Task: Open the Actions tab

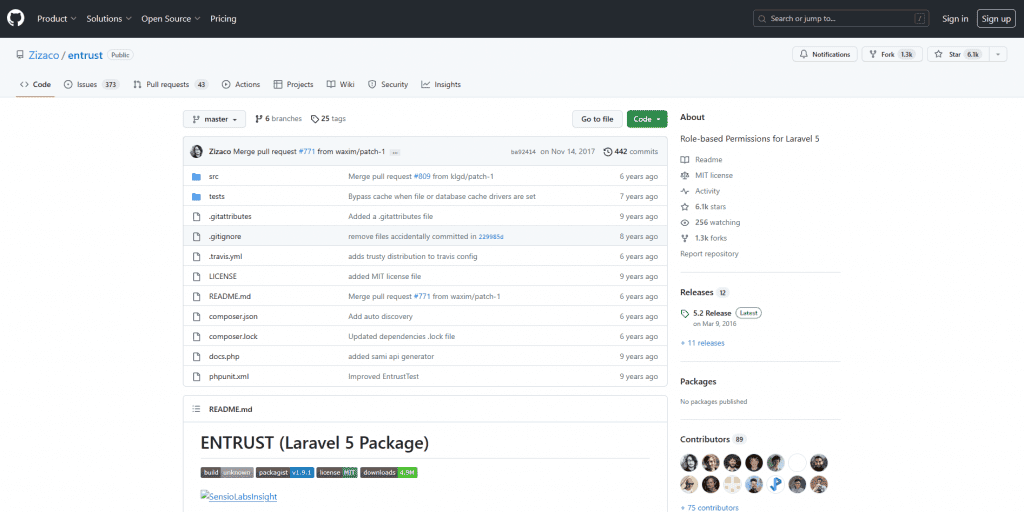Action: click(241, 85)
